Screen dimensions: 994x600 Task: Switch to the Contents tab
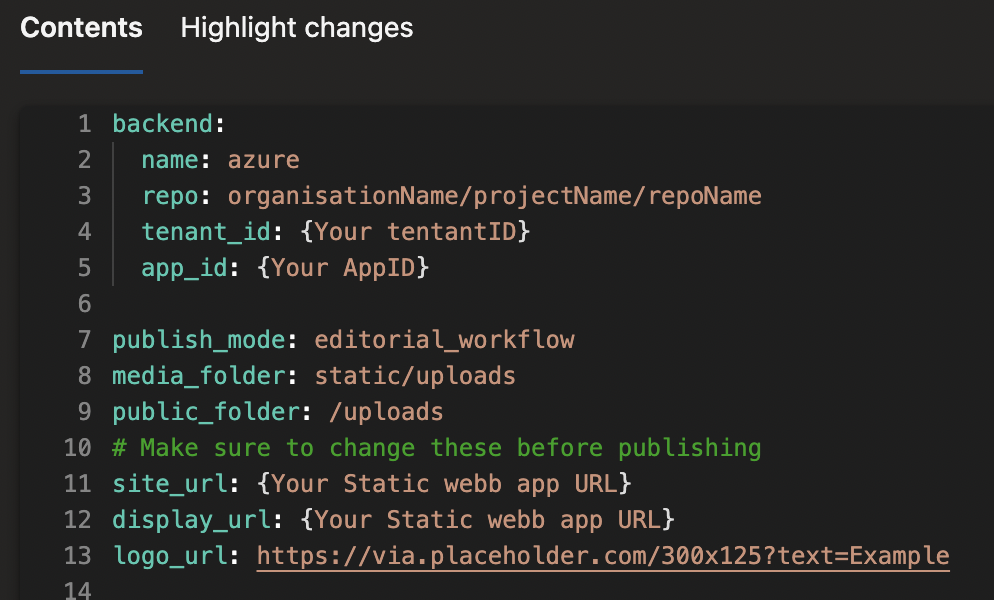point(81,28)
